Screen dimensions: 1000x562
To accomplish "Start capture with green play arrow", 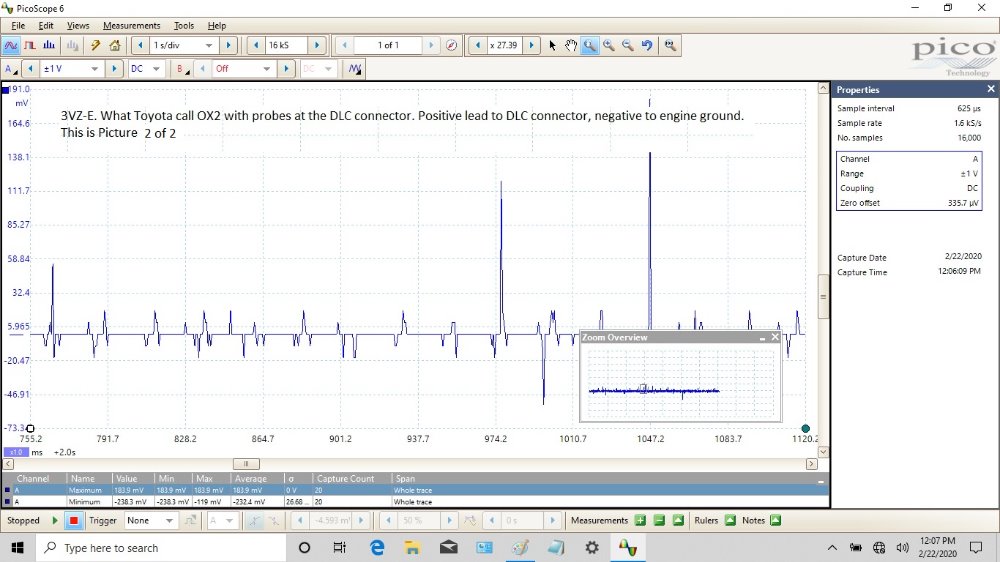I will point(55,521).
